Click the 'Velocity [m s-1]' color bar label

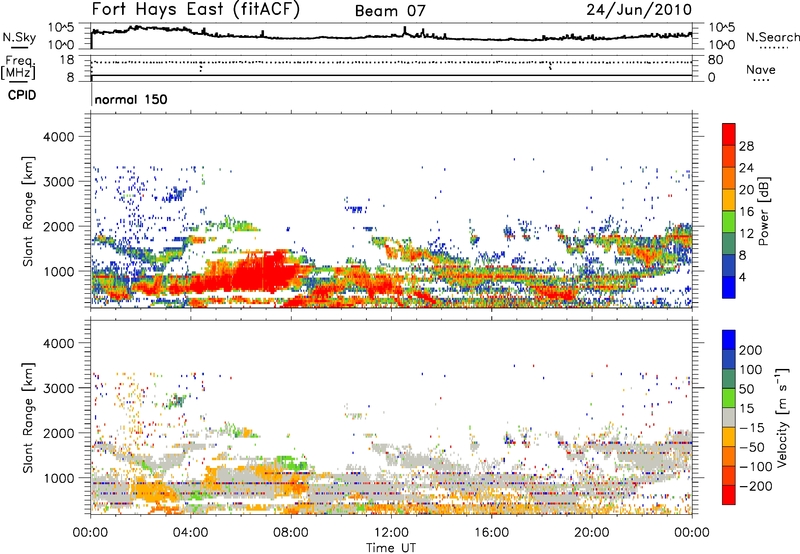click(x=782, y=417)
